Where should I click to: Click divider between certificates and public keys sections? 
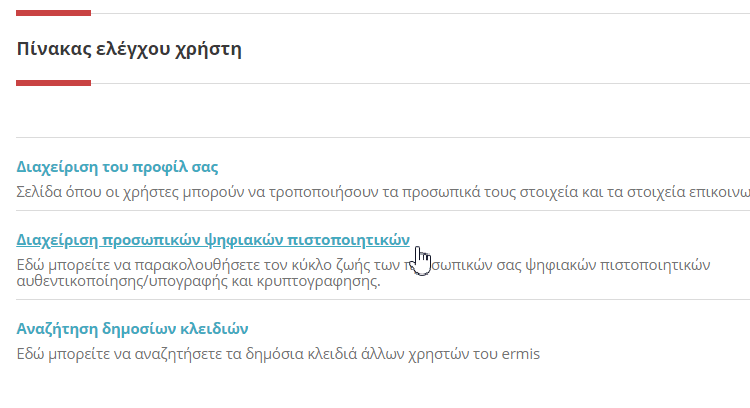383,299
